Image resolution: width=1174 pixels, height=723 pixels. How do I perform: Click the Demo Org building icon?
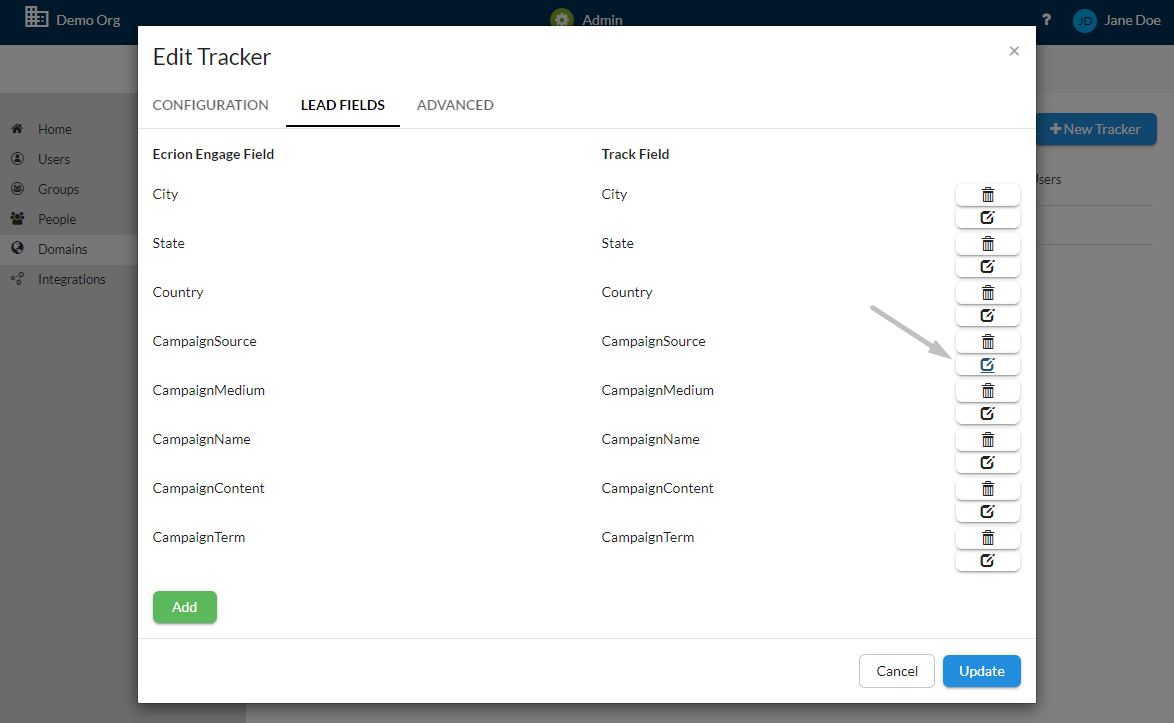tap(36, 16)
